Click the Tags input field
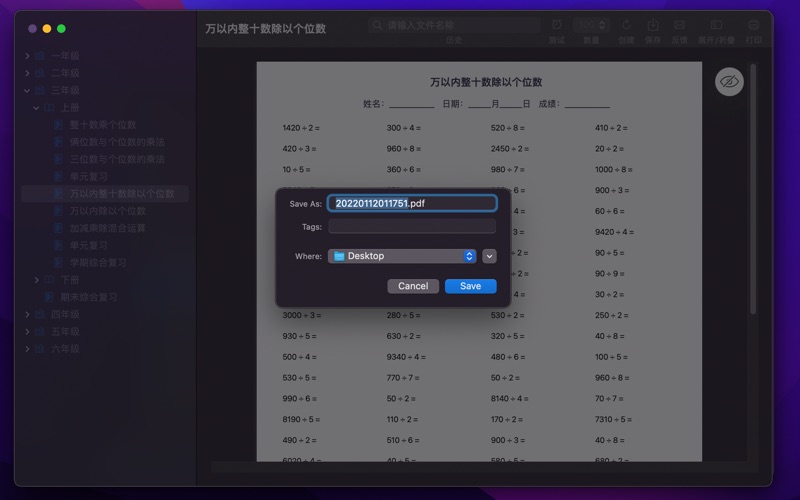The image size is (800, 500). point(411,227)
